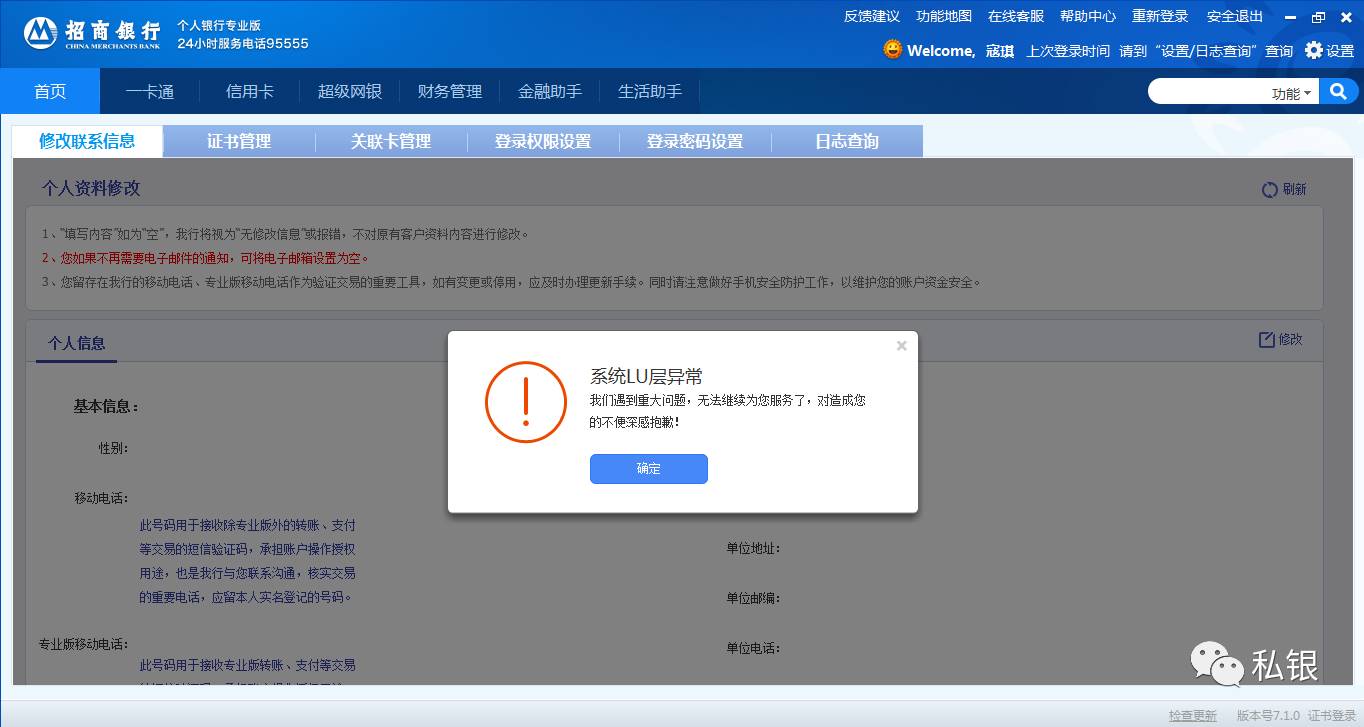Click the 修改 edit link
This screenshot has width=1364, height=727.
[1290, 340]
